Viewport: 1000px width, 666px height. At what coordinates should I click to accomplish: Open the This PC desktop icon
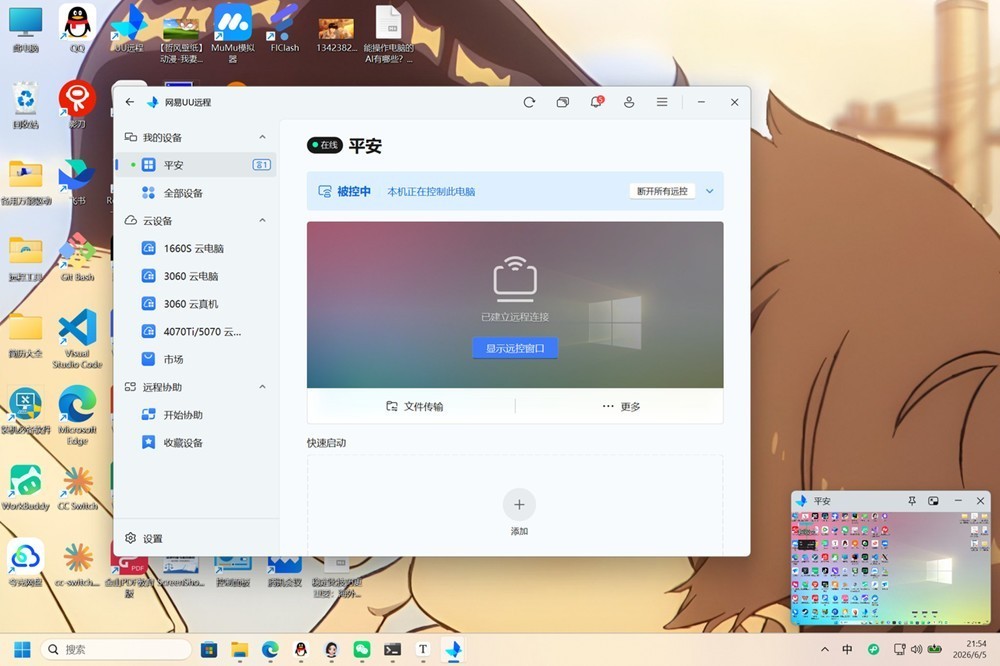(x=26, y=29)
